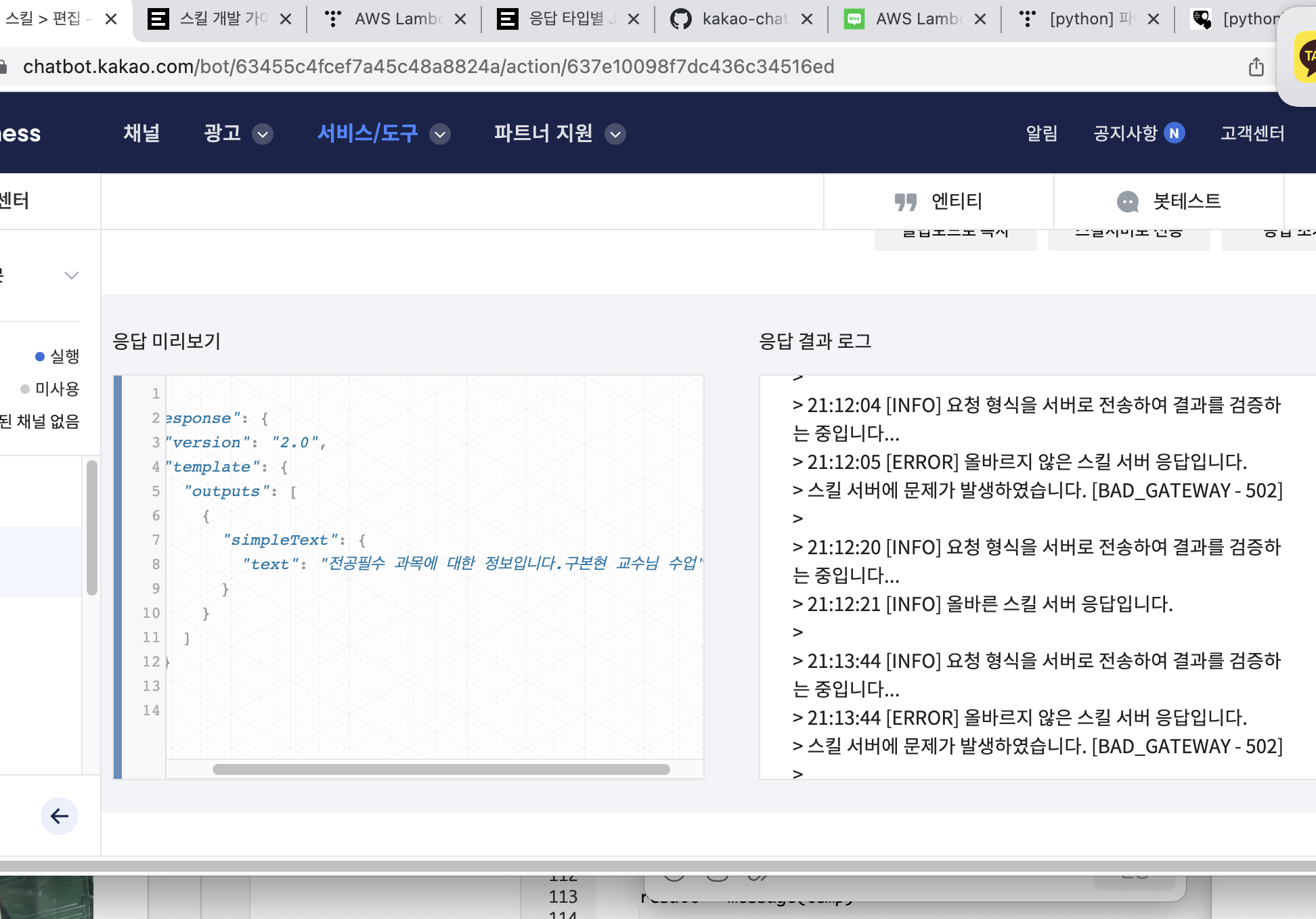Click the browser URL address field
Image resolution: width=1316 pixels, height=919 pixels.
(428, 67)
